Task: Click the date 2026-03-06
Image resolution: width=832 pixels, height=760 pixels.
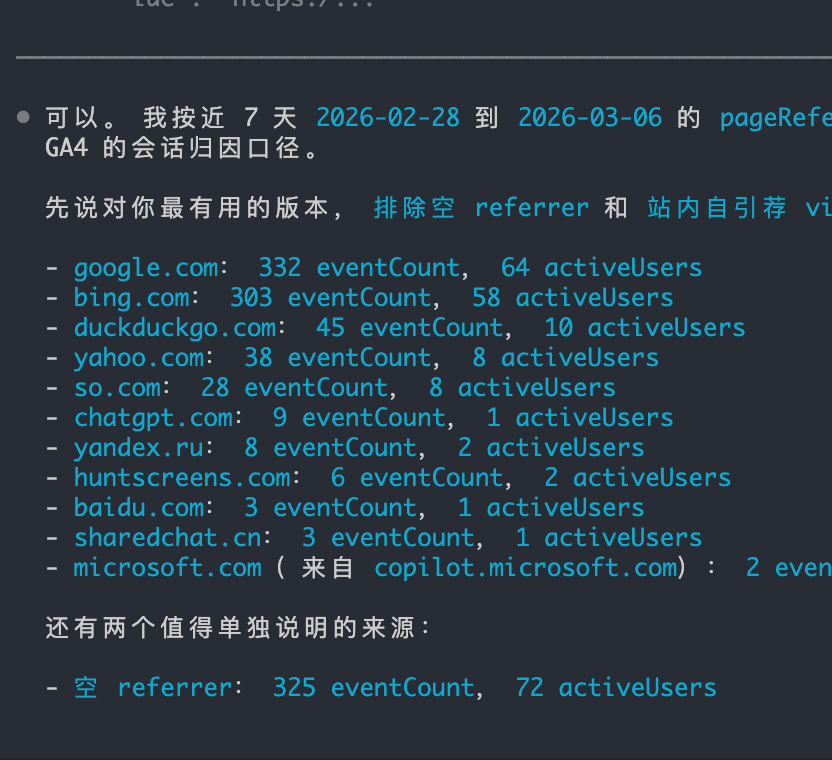Action: point(590,117)
